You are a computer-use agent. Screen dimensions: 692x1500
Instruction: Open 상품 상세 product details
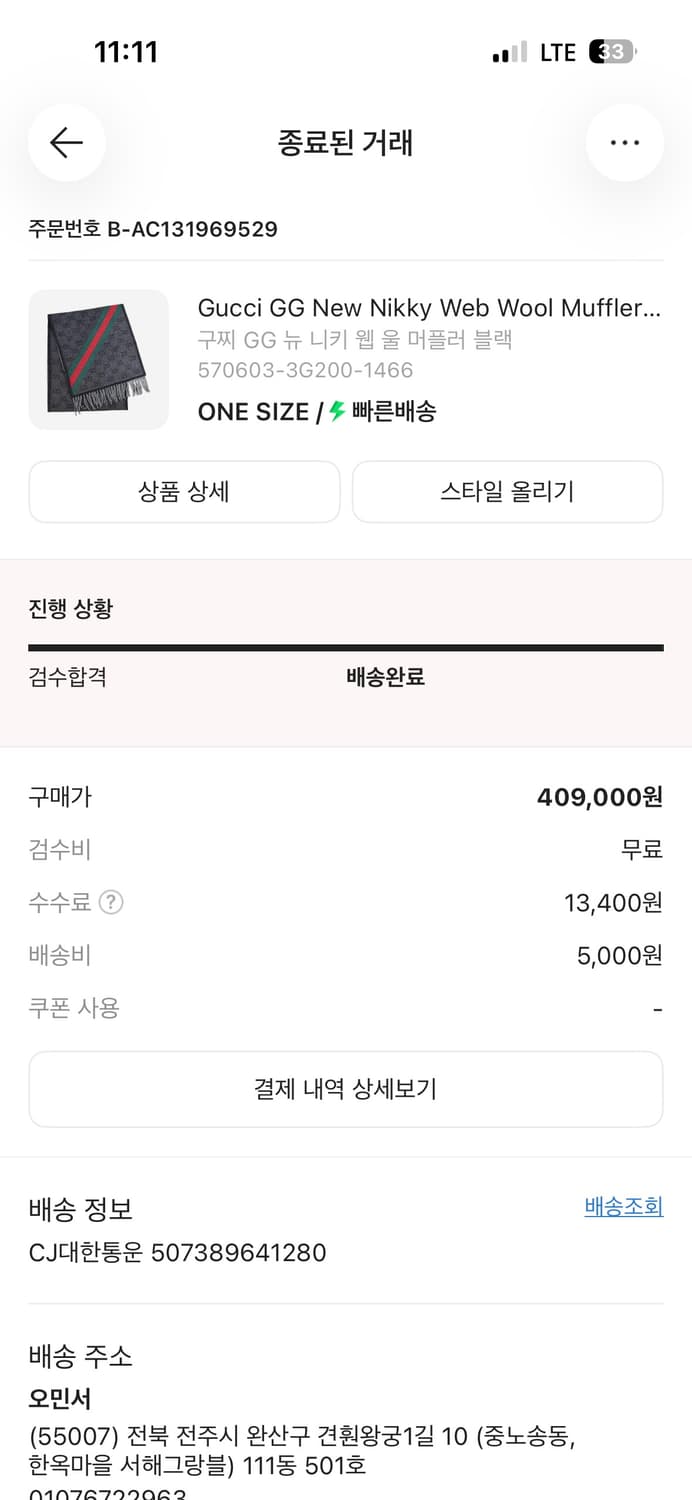pos(184,491)
